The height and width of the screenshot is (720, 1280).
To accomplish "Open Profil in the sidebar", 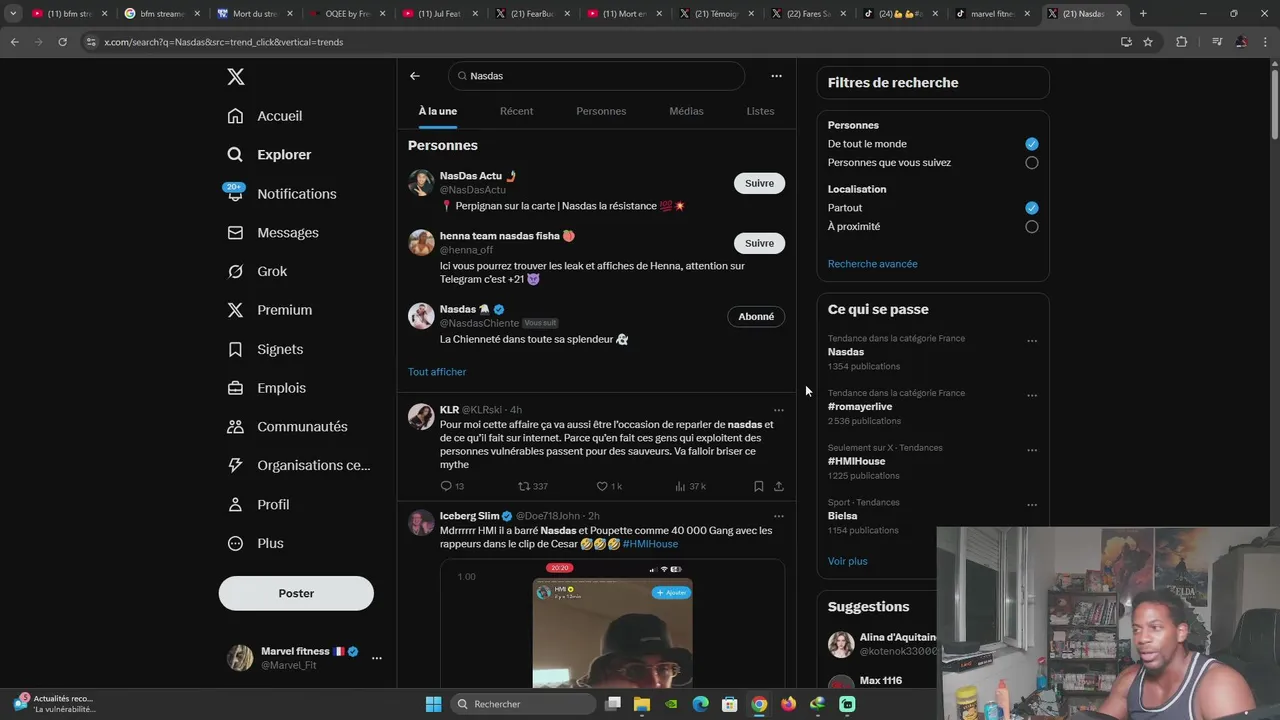I will pos(258,504).
